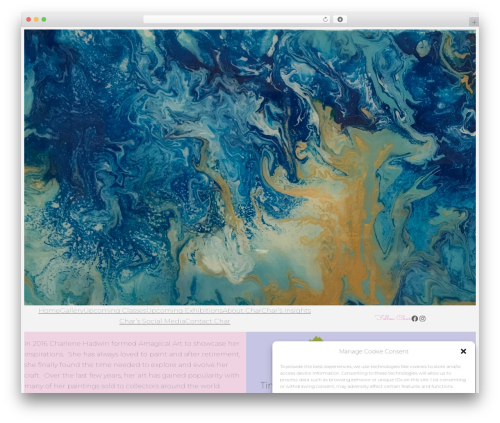Close the Manage Cookie Consent popup

[463, 351]
